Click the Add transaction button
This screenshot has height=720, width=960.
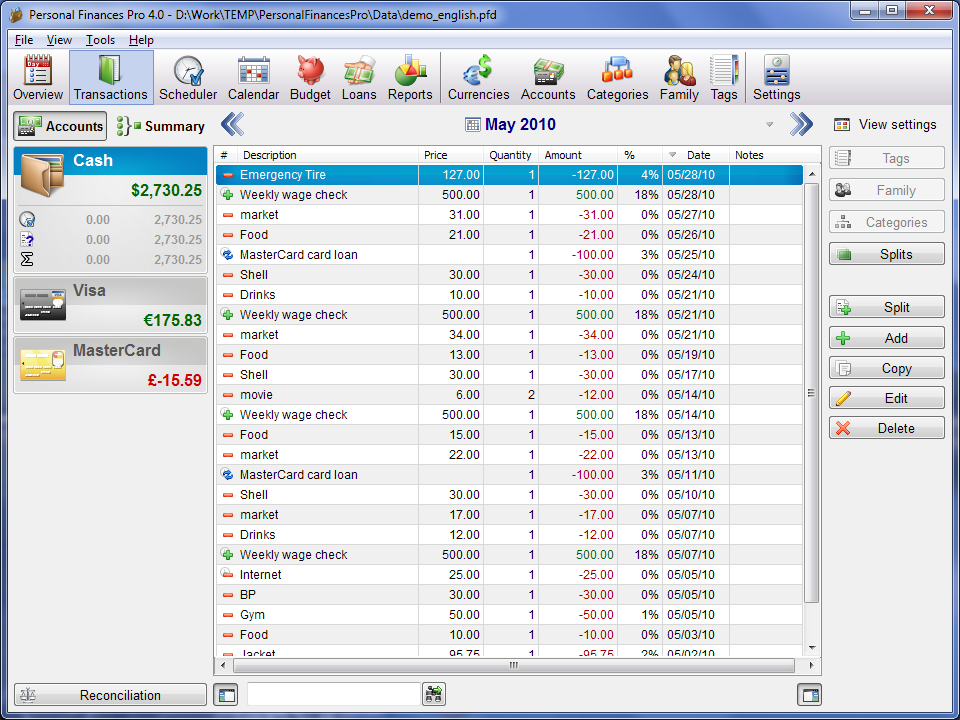[886, 339]
